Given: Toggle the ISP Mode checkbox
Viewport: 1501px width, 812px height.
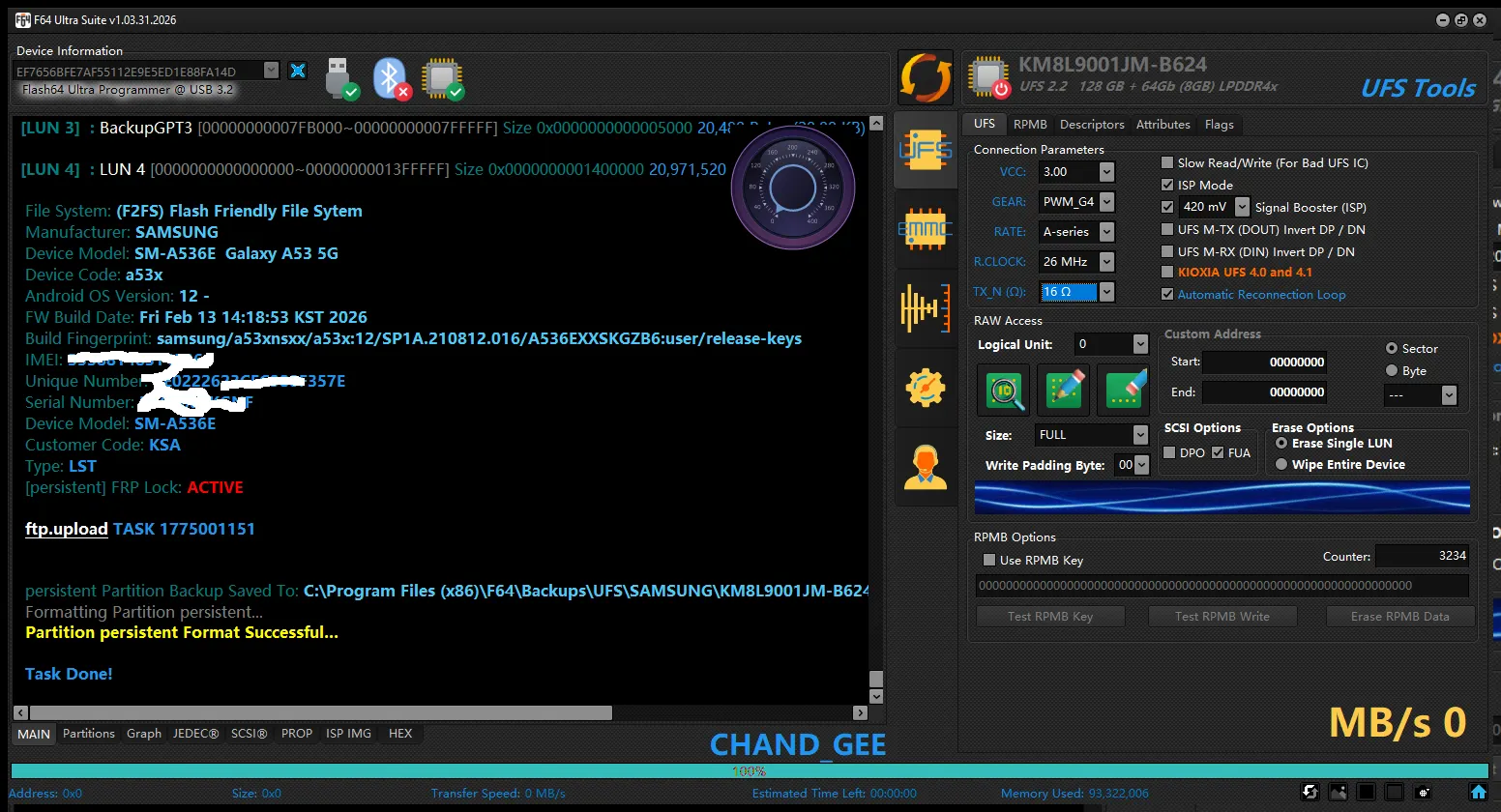Looking at the screenshot, I should tap(1167, 186).
